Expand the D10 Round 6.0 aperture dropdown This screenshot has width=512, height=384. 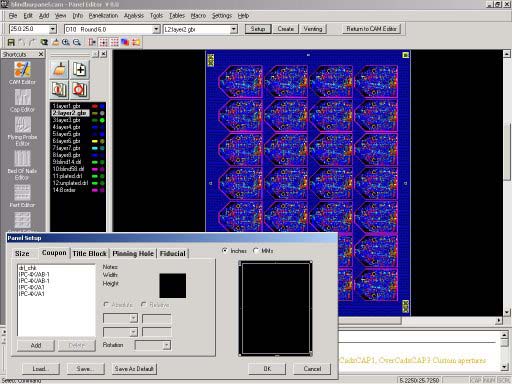tap(156, 29)
